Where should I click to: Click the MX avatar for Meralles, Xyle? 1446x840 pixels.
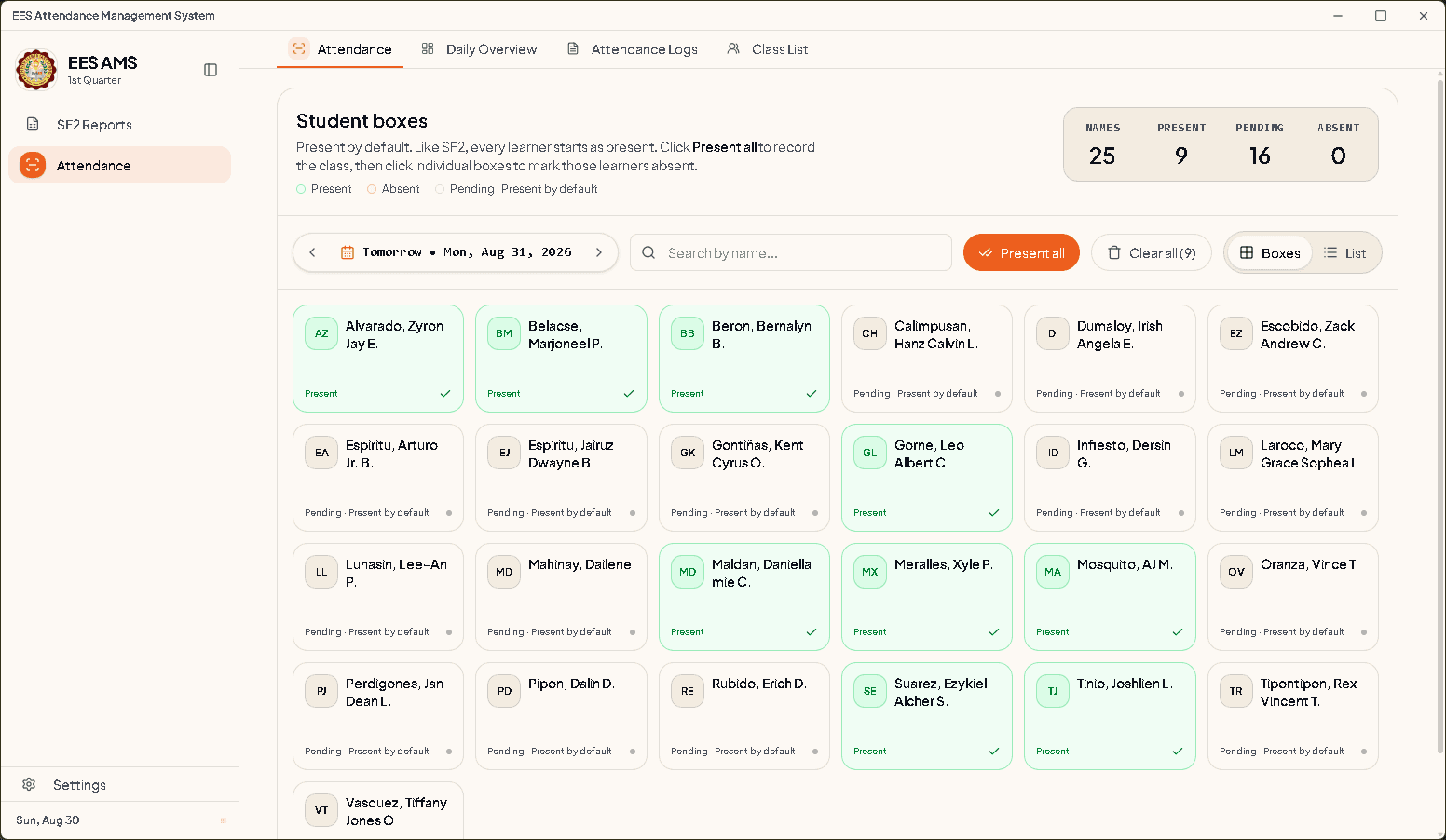coord(870,572)
